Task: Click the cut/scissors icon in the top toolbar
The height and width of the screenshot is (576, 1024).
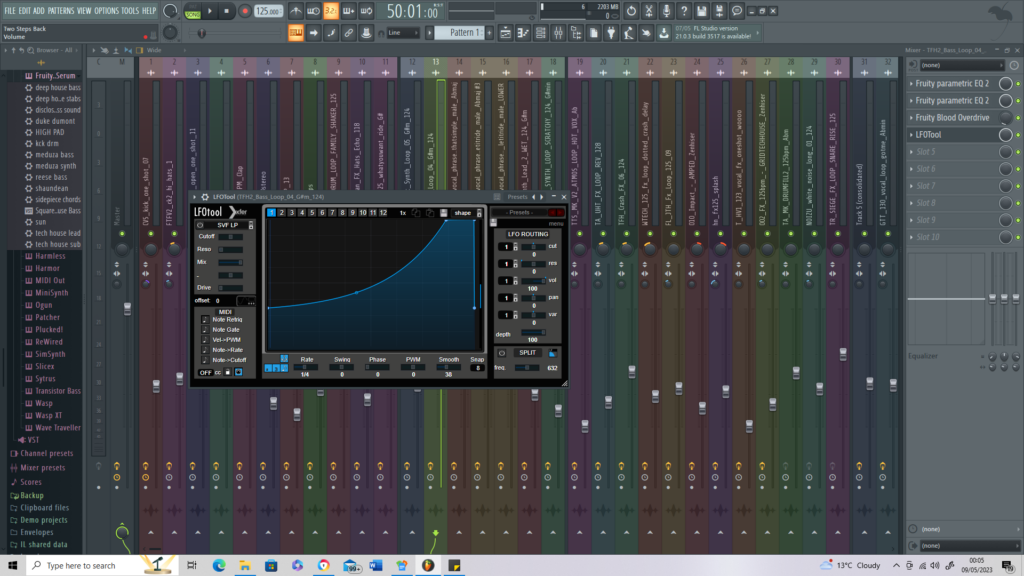Action: coord(648,11)
